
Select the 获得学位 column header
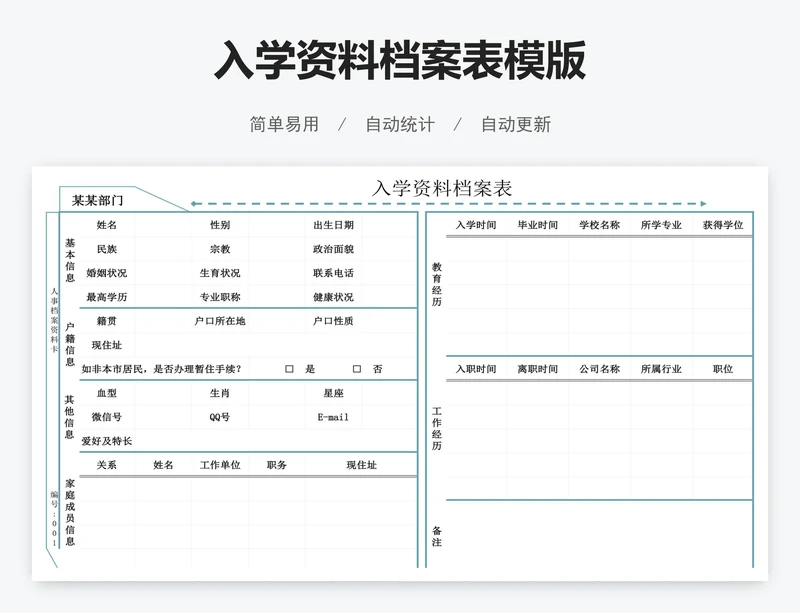coord(723,225)
